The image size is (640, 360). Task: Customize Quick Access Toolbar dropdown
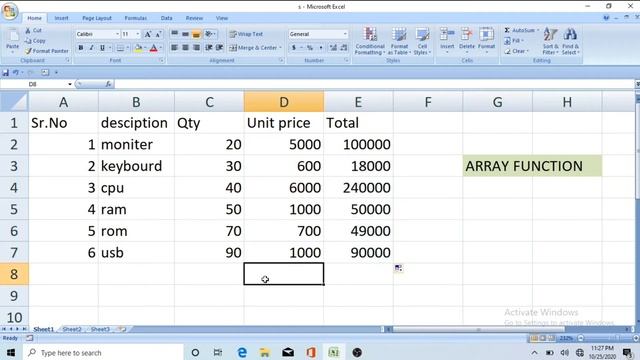click(x=56, y=73)
